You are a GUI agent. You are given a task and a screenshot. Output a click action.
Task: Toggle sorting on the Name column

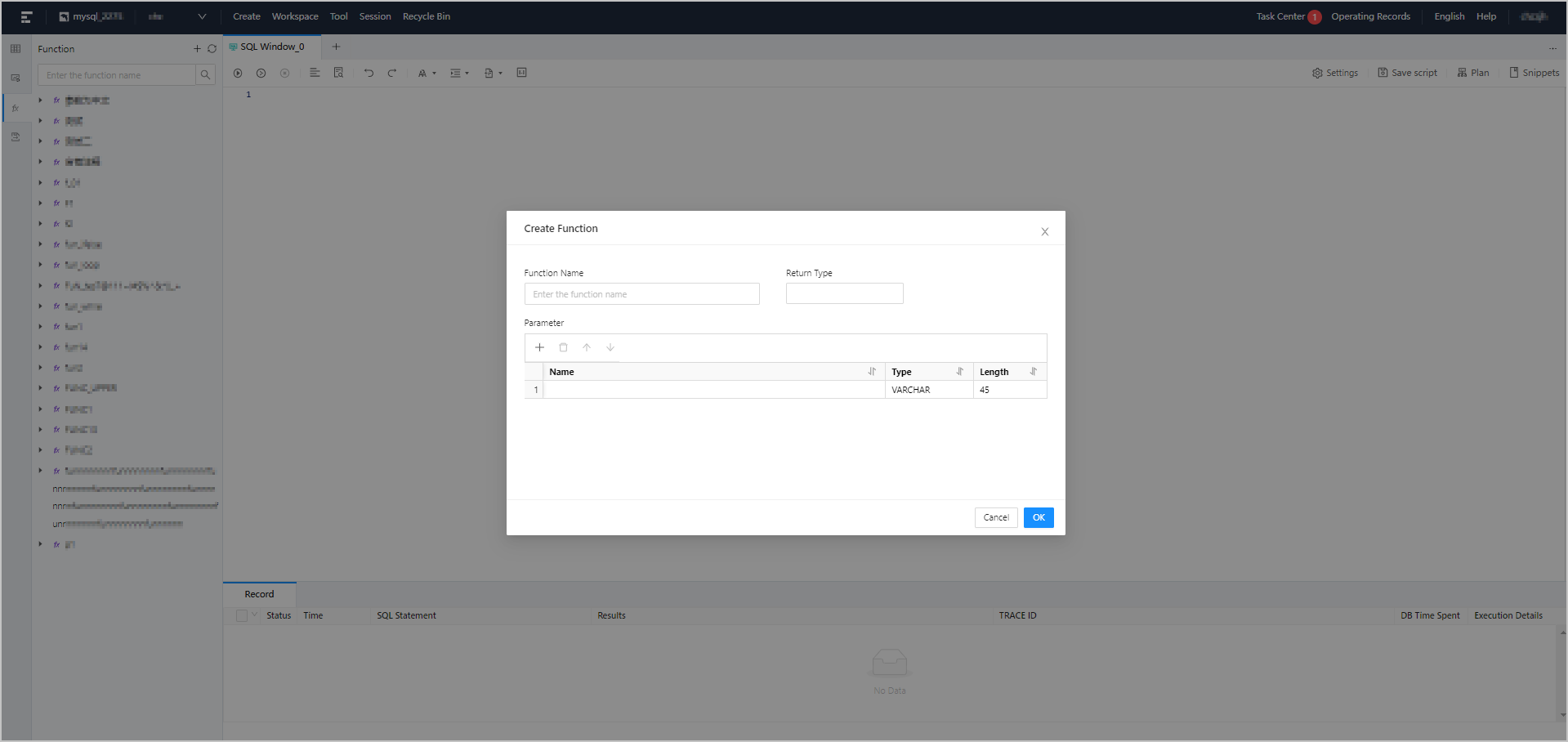[x=871, y=372]
